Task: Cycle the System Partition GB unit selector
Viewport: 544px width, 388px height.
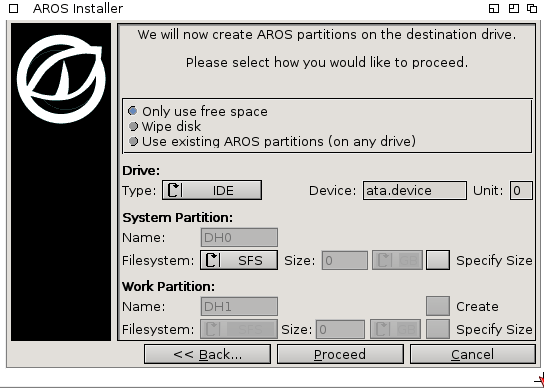Action: point(397,260)
